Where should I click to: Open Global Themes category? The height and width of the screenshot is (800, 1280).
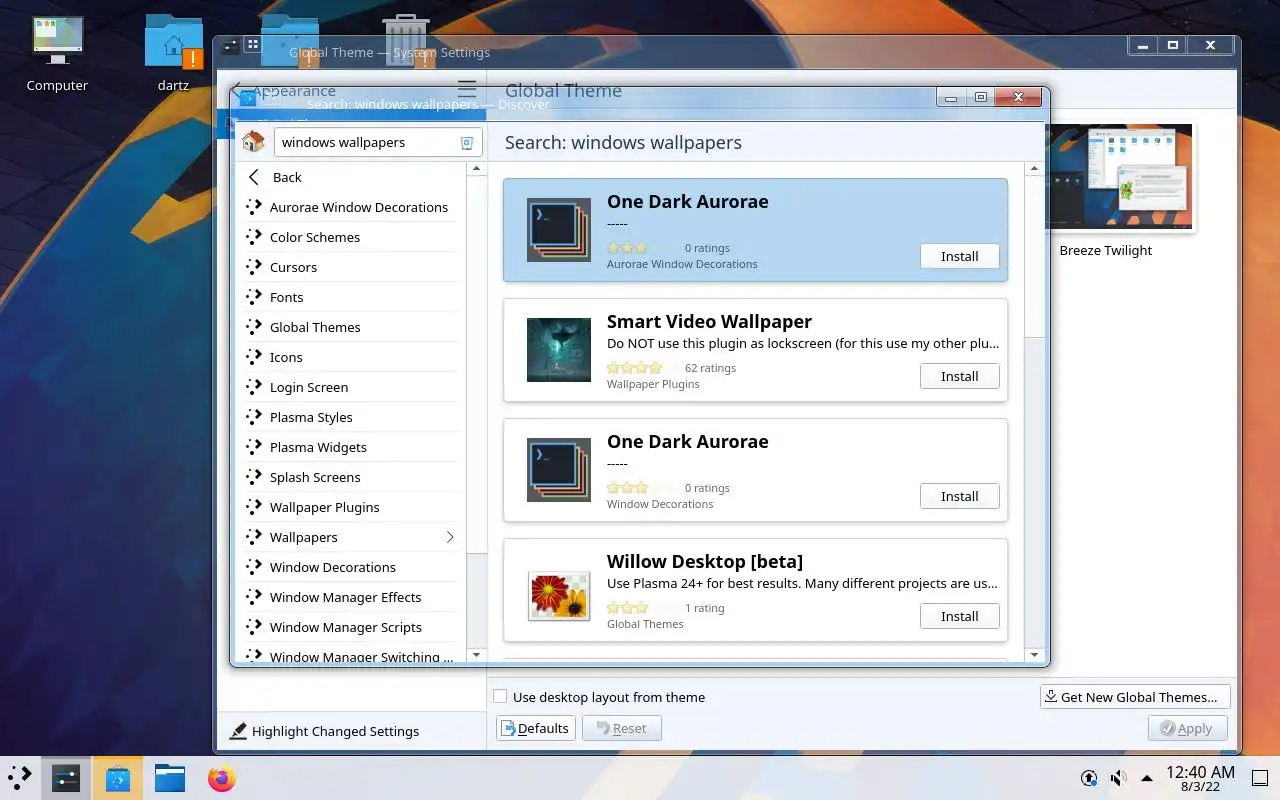point(350,327)
